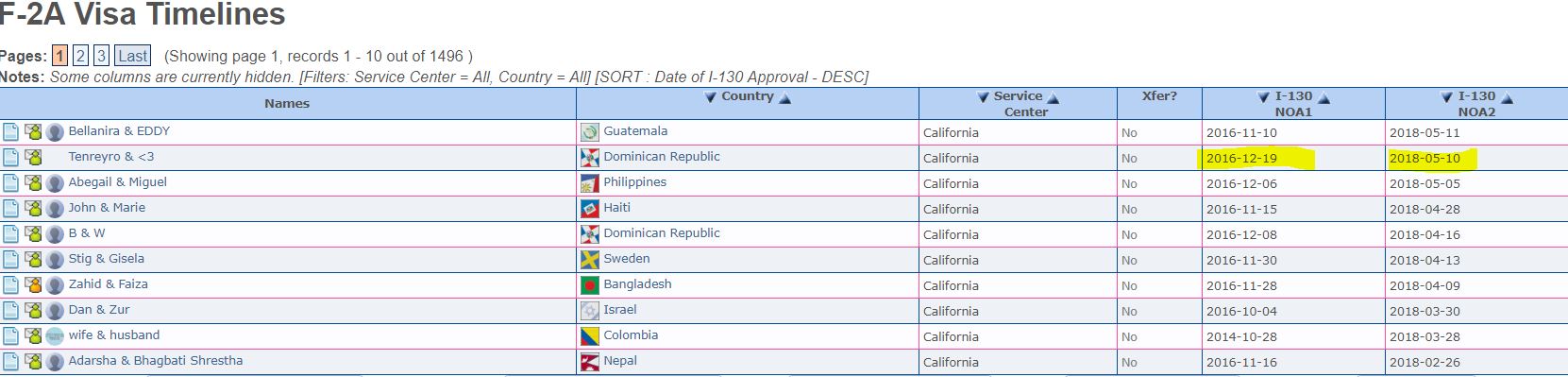Click the Philippines flag icon

[590, 183]
